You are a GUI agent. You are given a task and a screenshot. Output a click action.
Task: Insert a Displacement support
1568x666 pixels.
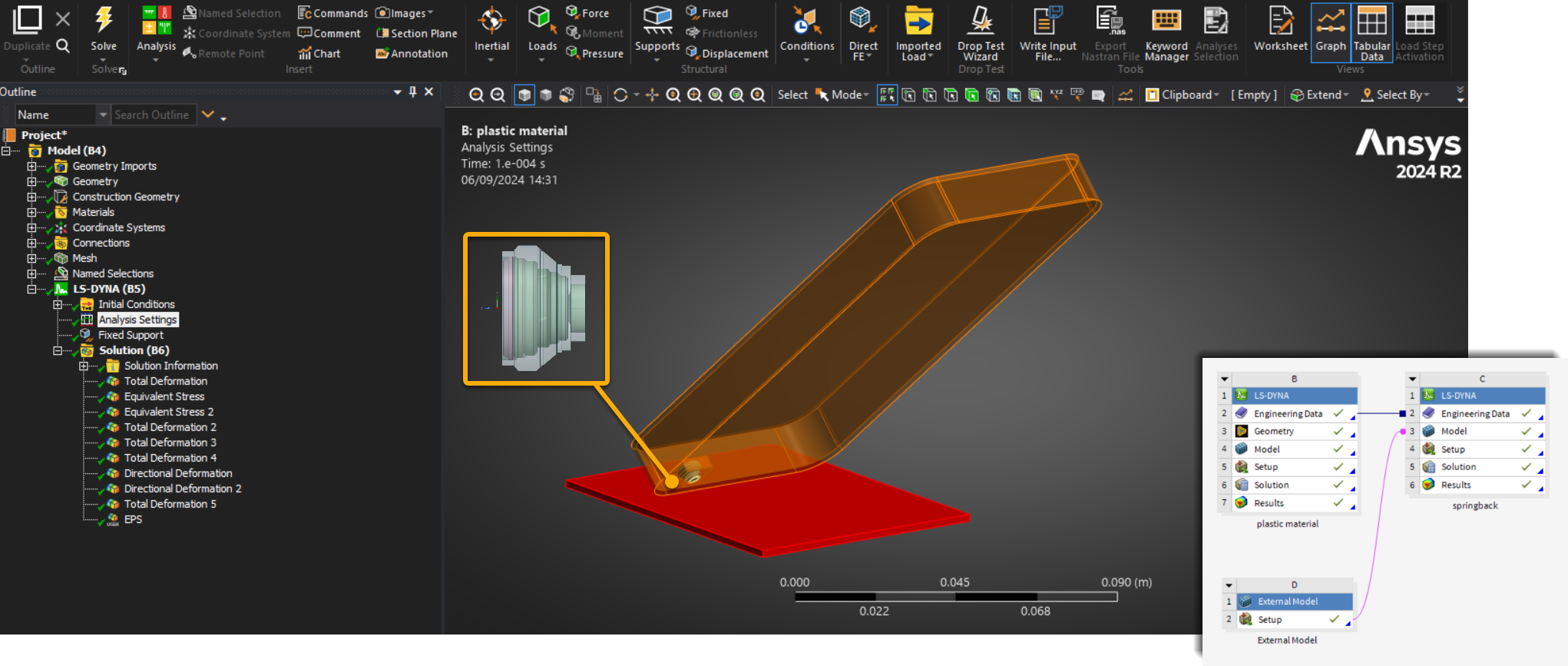726,53
